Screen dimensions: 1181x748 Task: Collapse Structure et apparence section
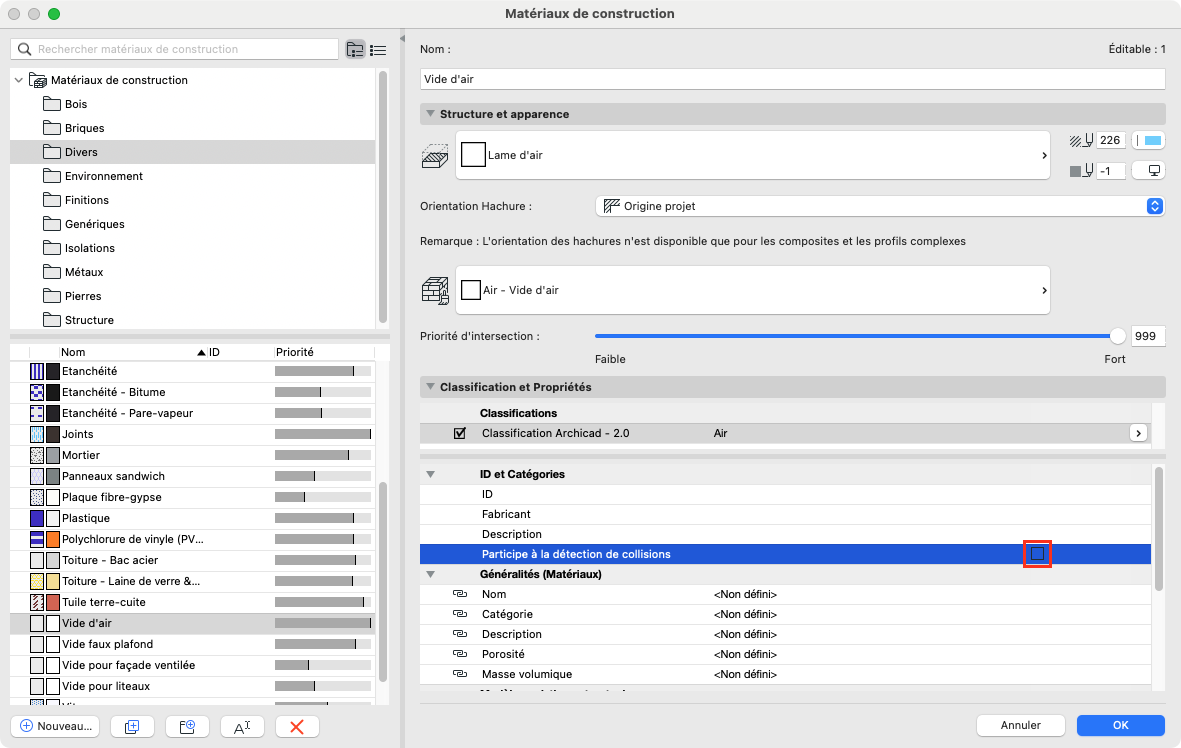point(430,114)
